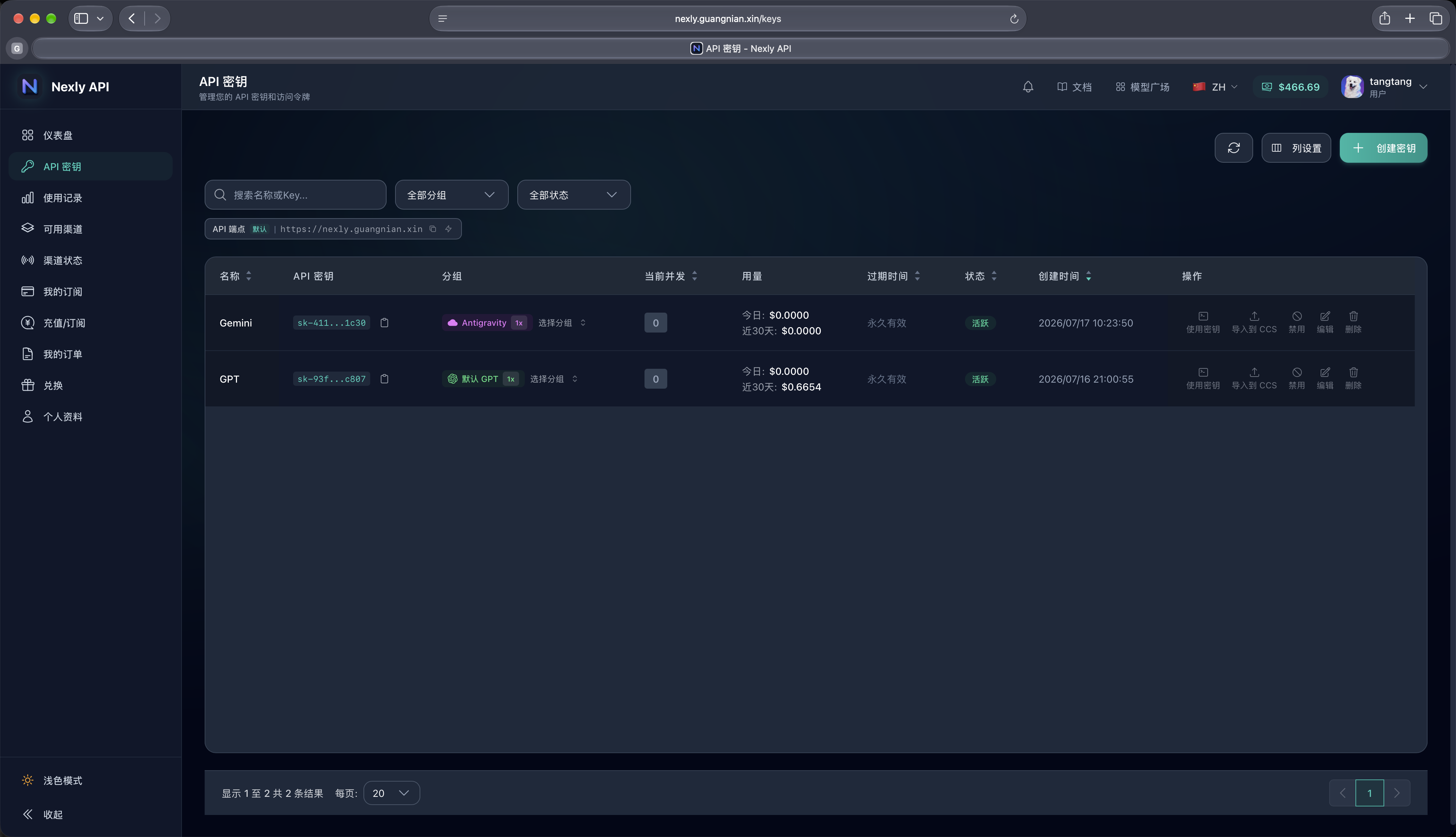Disable the GPT key

pyautogui.click(x=1297, y=378)
